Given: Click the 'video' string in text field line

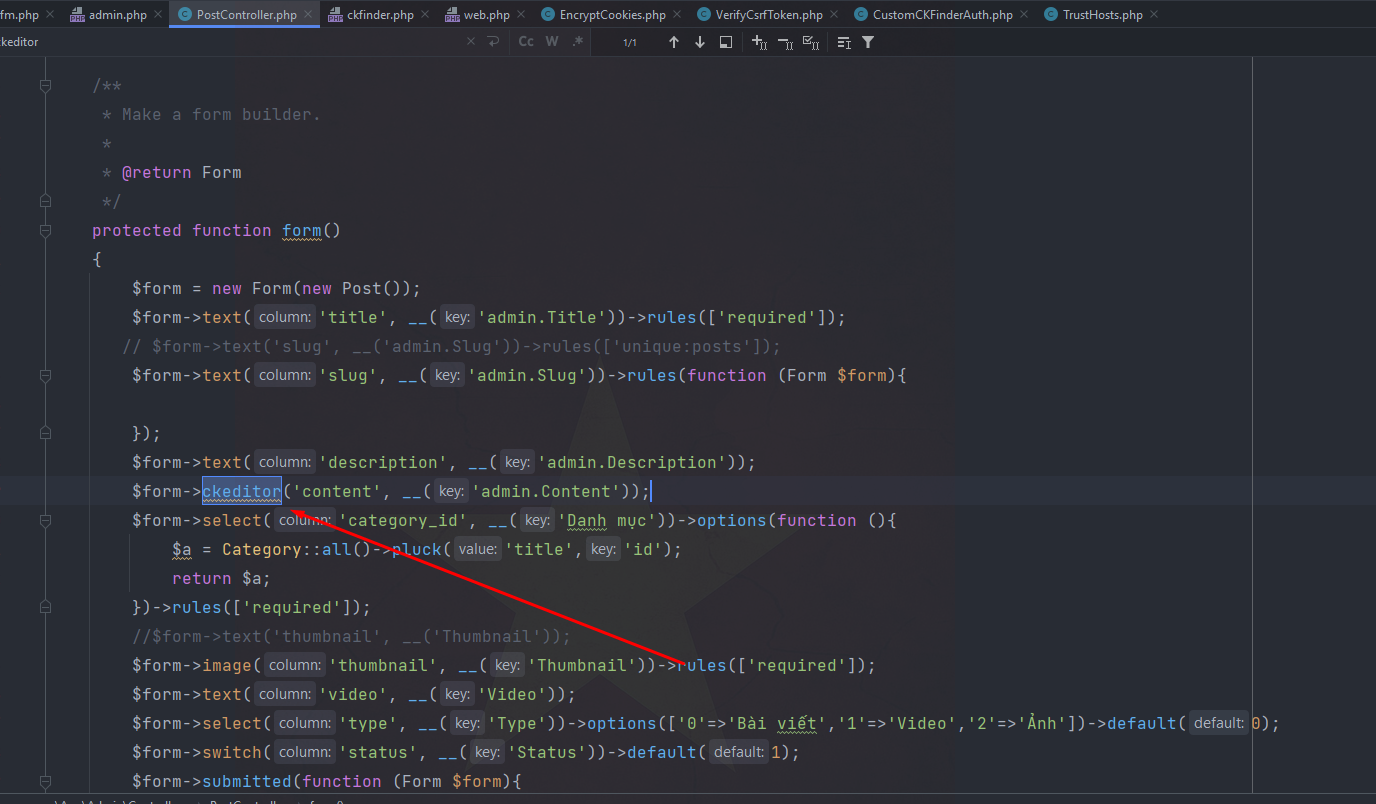Looking at the screenshot, I should click(x=353, y=694).
